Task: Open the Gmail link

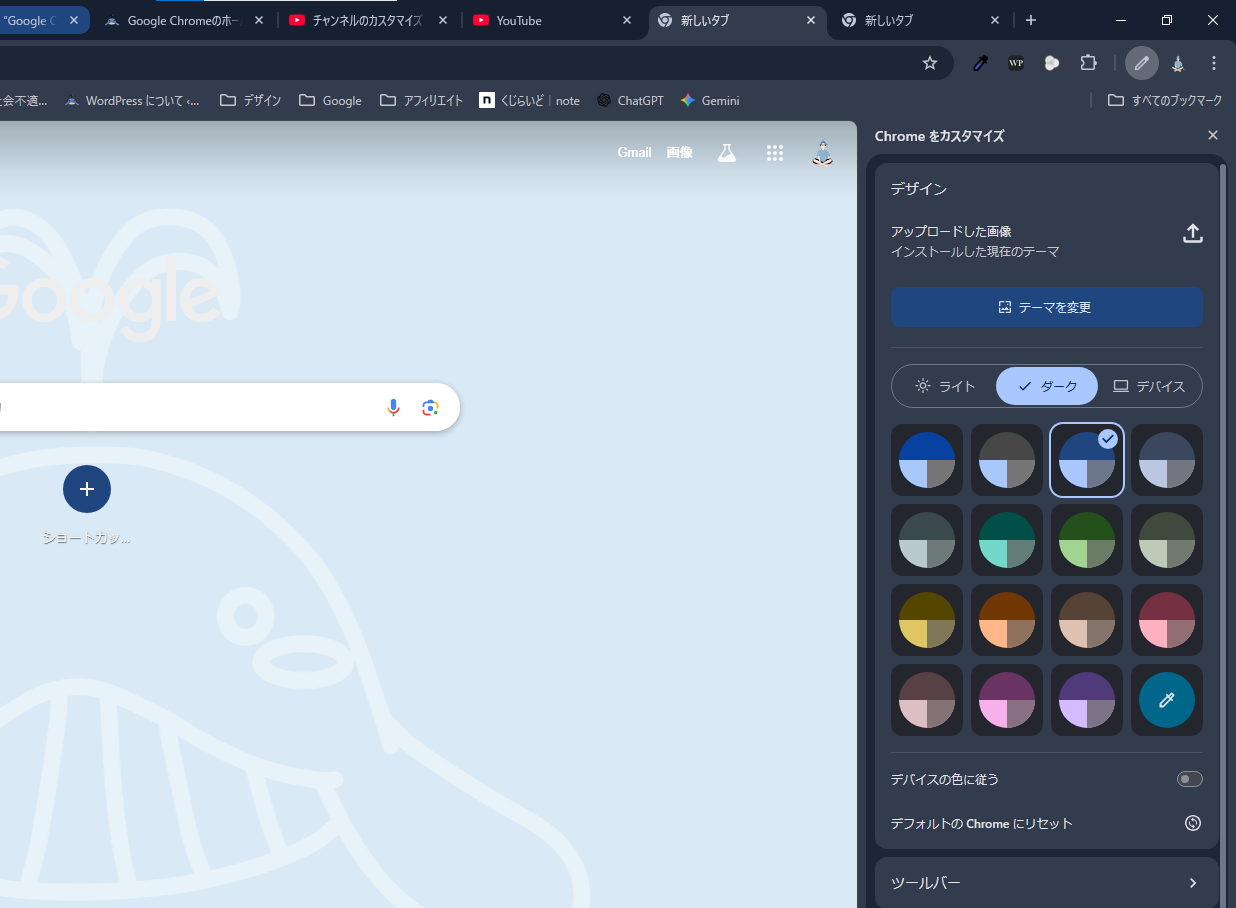Action: (x=634, y=153)
